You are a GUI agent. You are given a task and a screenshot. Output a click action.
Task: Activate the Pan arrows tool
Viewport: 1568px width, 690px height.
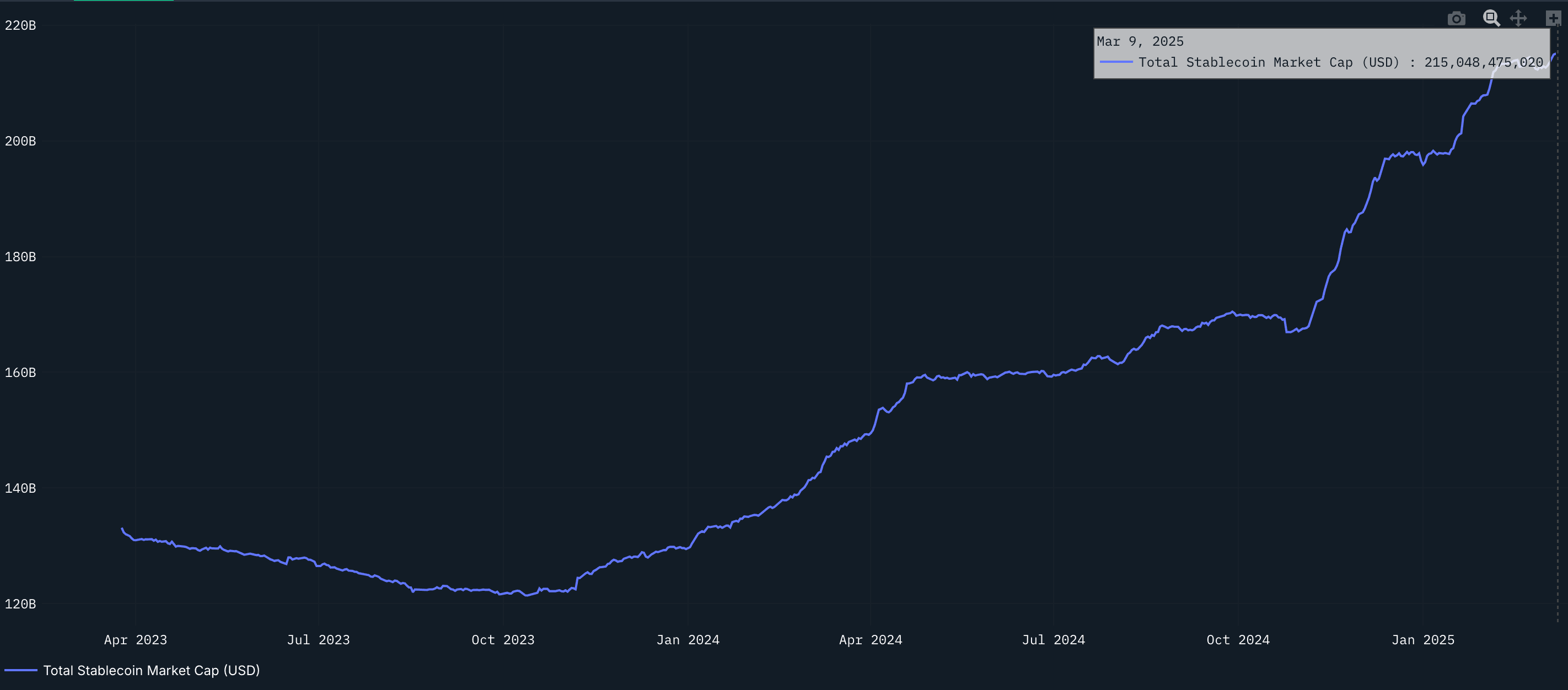(1518, 18)
